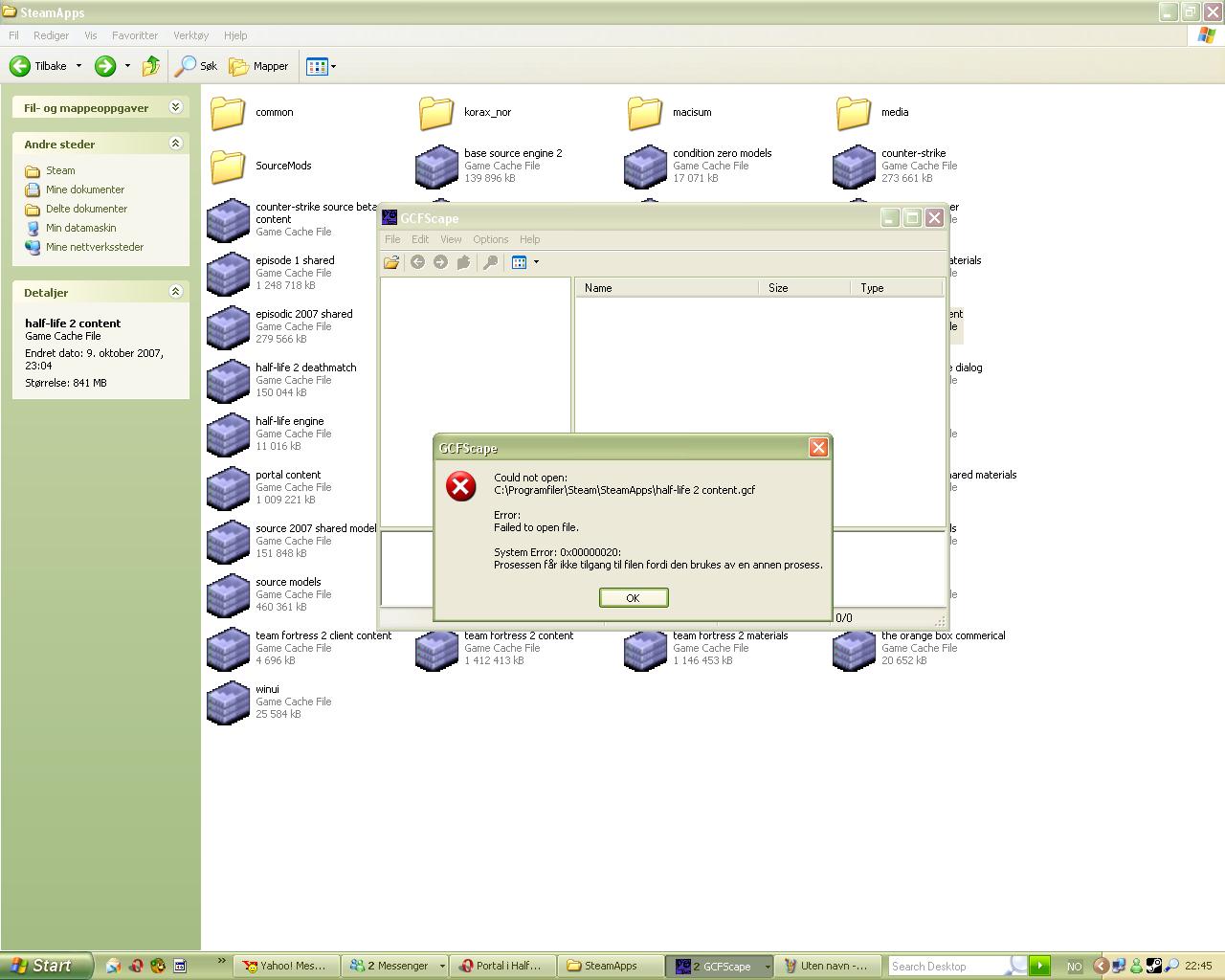Collapse the Detaljer panel

click(x=175, y=292)
